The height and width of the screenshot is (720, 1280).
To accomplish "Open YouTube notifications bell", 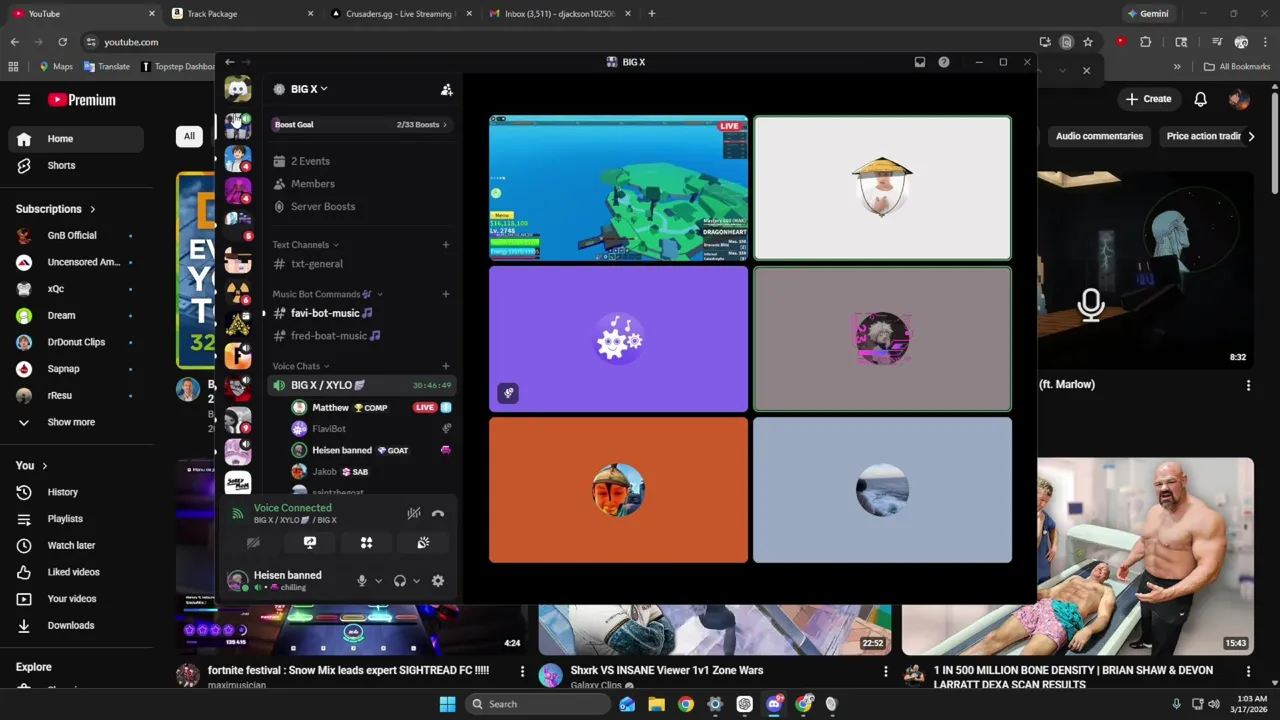I will tap(1200, 99).
